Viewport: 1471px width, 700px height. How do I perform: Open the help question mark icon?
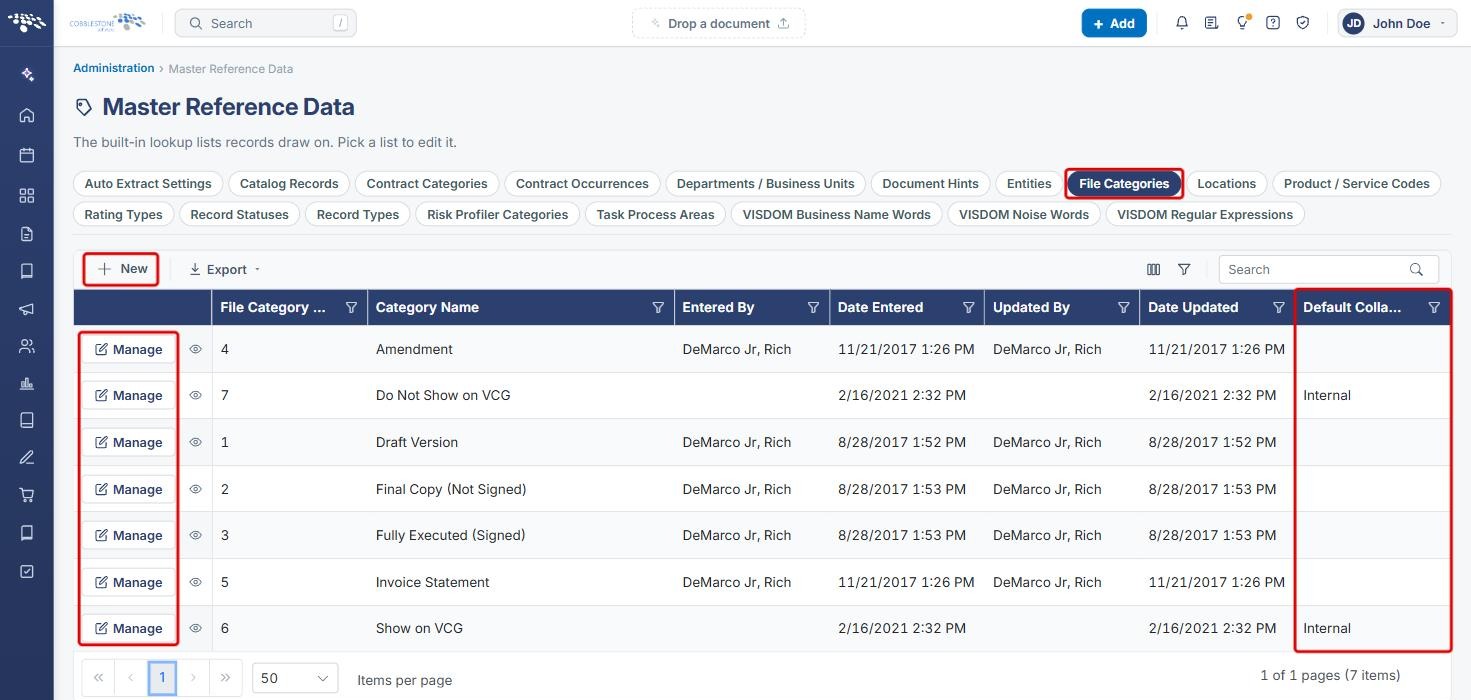[x=1273, y=23]
